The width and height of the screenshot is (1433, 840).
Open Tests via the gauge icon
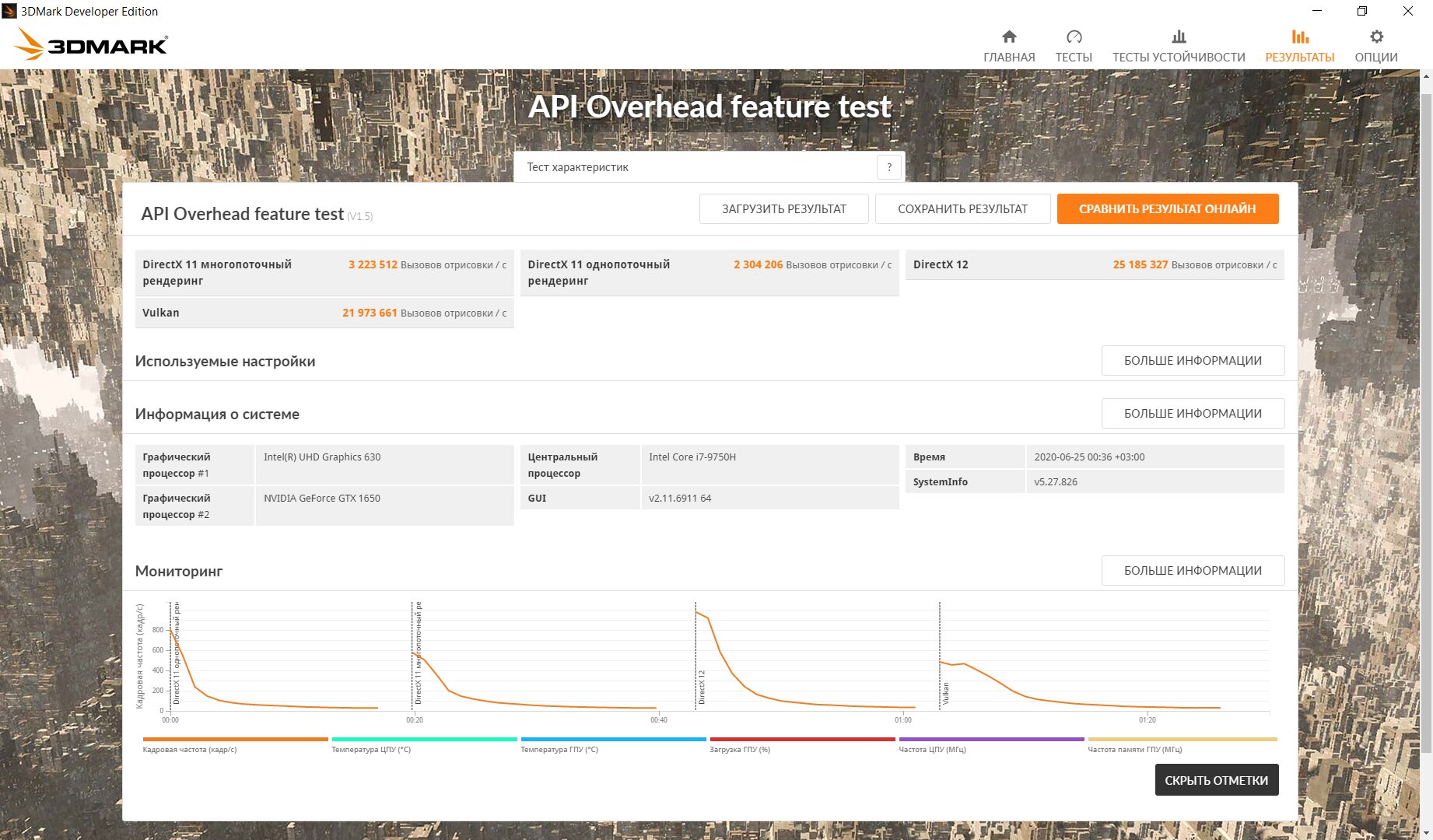[x=1074, y=37]
